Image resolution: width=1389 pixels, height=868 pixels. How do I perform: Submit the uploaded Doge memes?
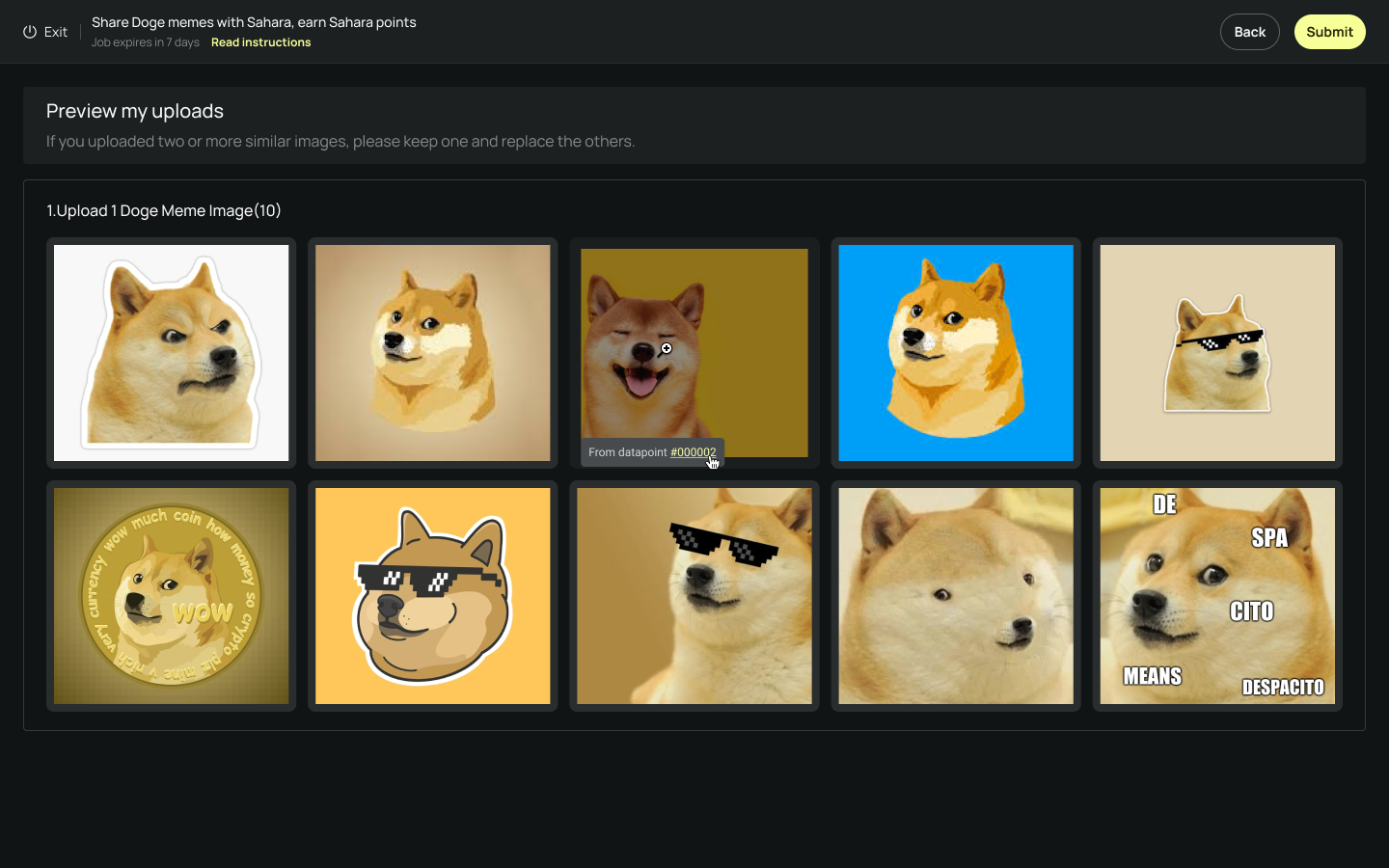(x=1329, y=32)
